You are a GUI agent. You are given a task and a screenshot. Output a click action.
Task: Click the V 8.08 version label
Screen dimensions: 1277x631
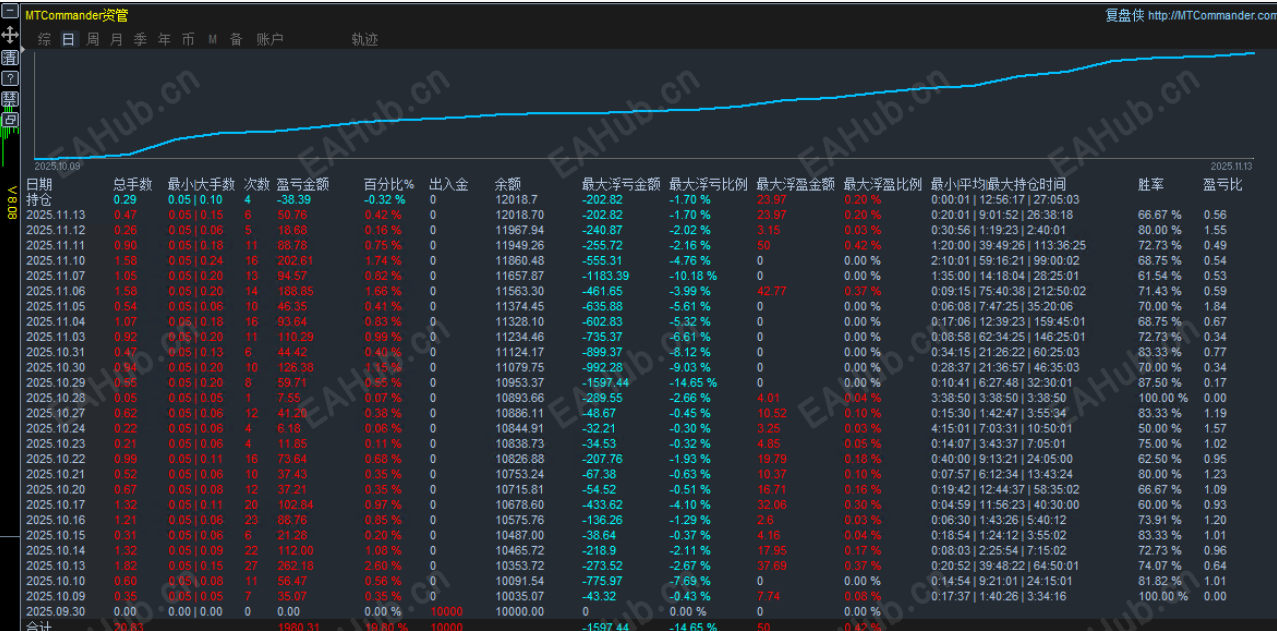pyautogui.click(x=11, y=203)
